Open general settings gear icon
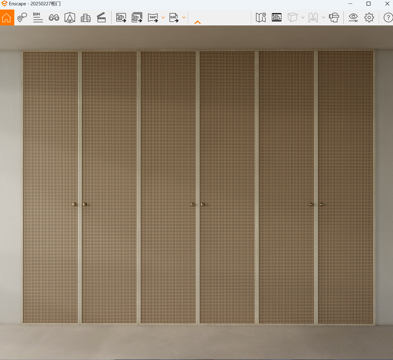The width and height of the screenshot is (393, 360). coord(369,17)
